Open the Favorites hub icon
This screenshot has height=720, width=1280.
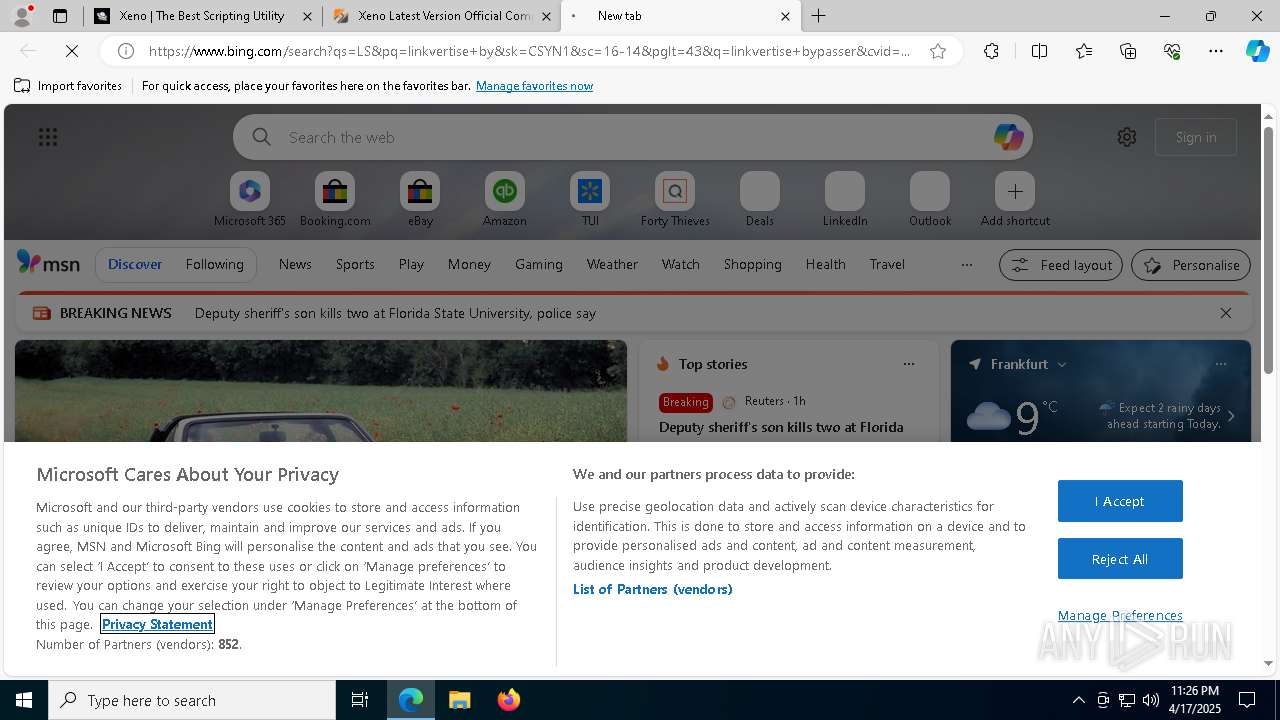coord(1084,51)
